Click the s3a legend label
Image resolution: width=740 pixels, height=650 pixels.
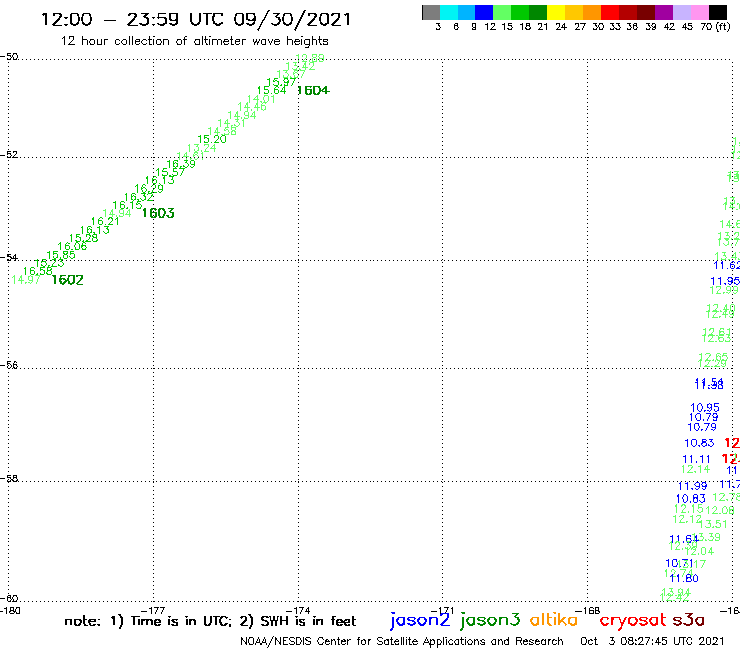pos(688,620)
